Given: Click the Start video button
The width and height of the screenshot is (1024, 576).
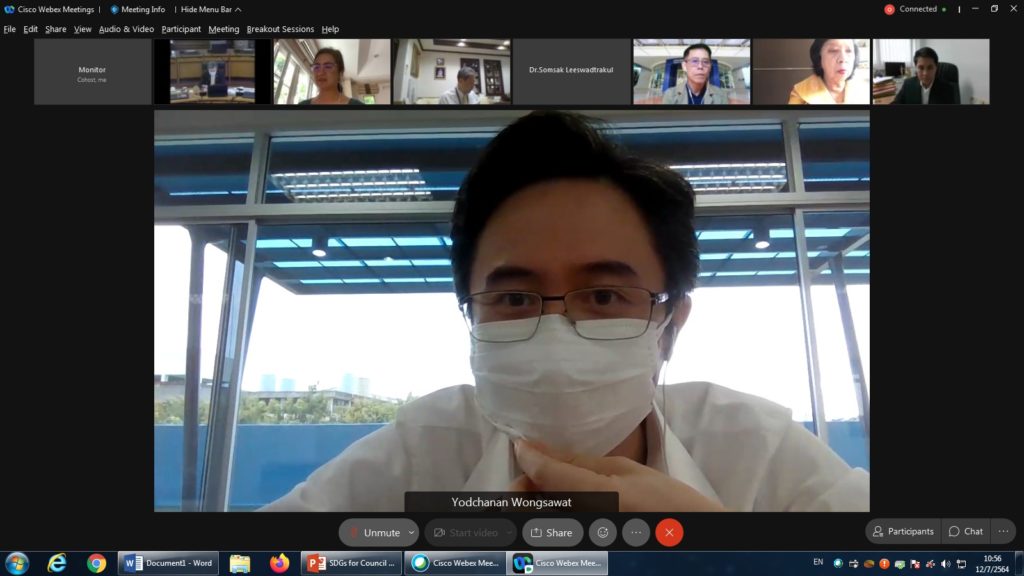Looking at the screenshot, I should click(465, 533).
